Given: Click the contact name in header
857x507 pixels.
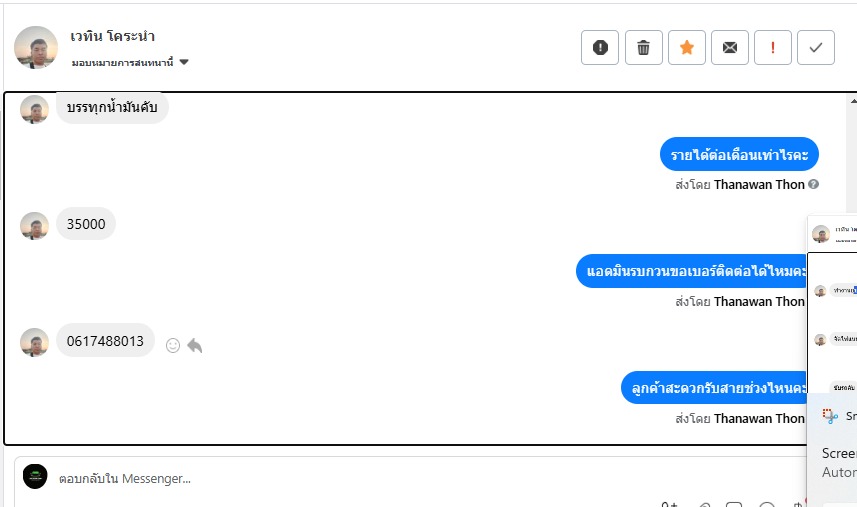Looking at the screenshot, I should point(113,37).
